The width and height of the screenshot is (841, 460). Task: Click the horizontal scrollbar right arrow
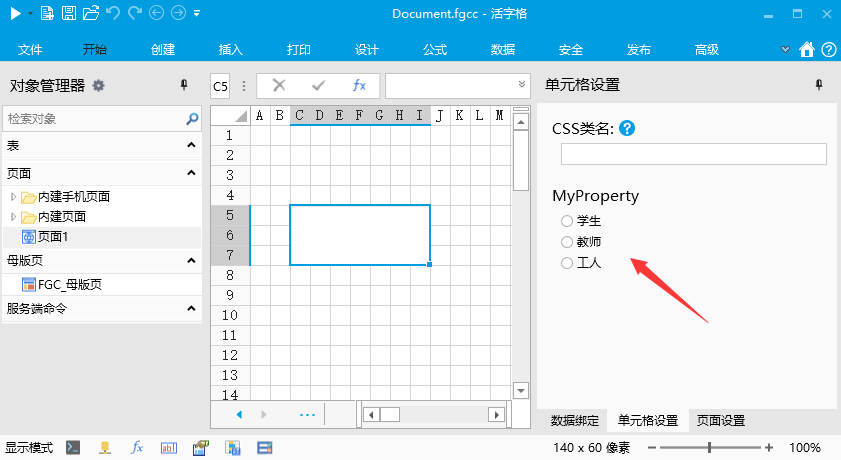[496, 414]
